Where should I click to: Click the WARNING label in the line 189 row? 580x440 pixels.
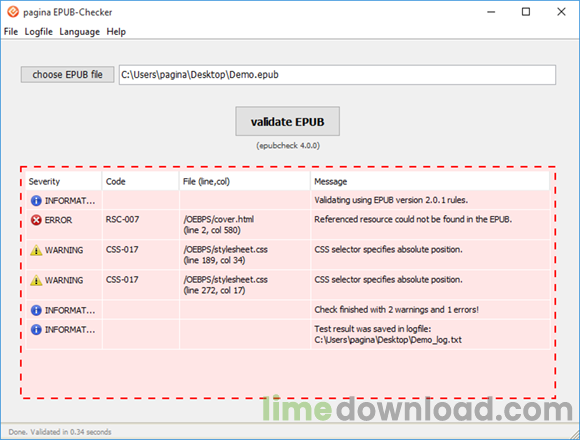tap(64, 250)
